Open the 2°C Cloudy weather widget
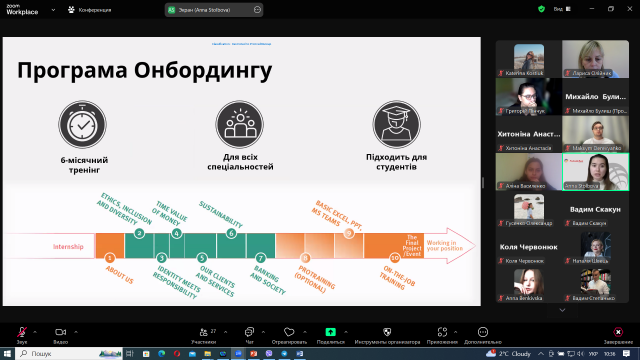Viewport: 640px width, 360px height. pyautogui.click(x=509, y=353)
